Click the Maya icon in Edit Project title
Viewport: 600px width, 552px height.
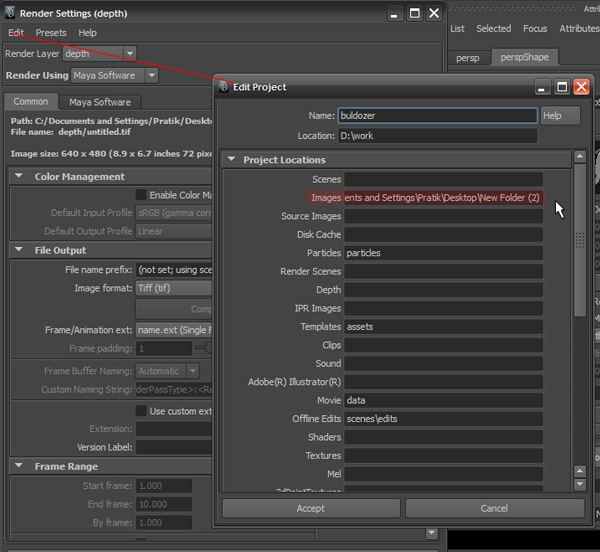(224, 86)
